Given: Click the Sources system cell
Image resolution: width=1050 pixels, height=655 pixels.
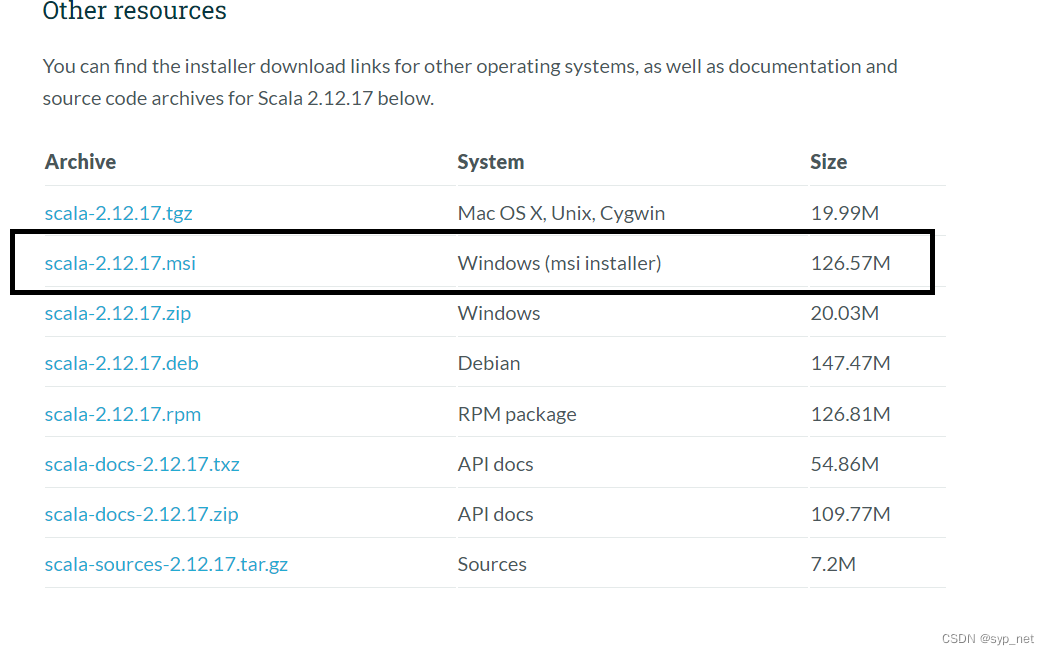Looking at the screenshot, I should coord(492,564).
